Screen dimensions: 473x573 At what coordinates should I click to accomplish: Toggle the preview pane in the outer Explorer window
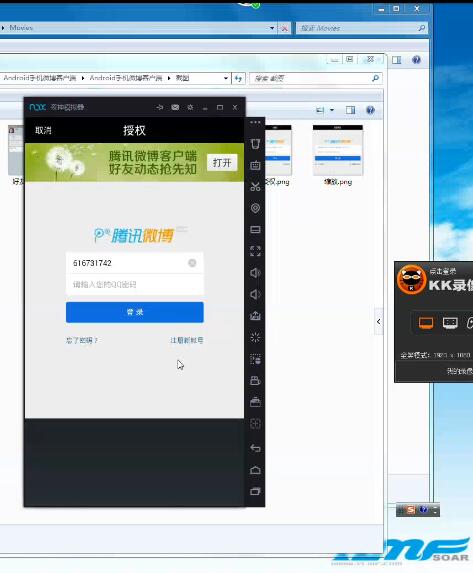tap(397, 60)
